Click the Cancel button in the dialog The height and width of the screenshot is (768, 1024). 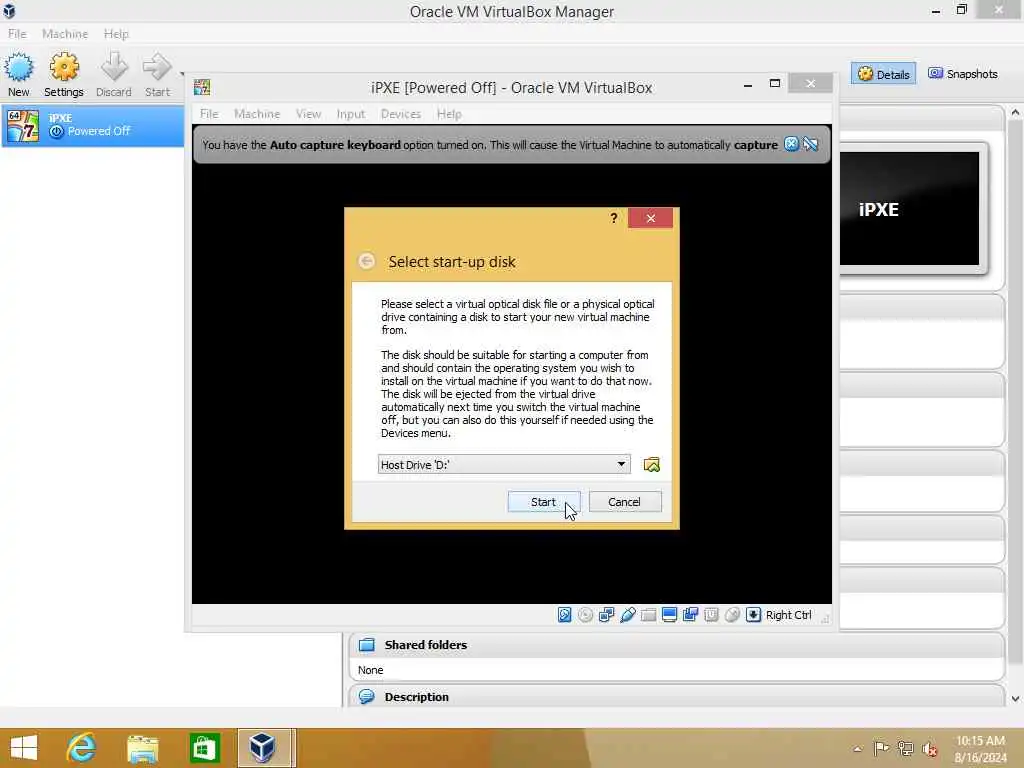point(624,502)
